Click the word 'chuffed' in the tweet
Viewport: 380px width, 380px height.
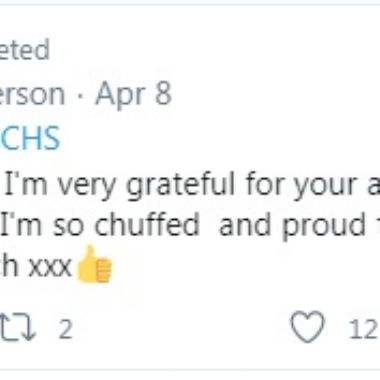pos(146,225)
